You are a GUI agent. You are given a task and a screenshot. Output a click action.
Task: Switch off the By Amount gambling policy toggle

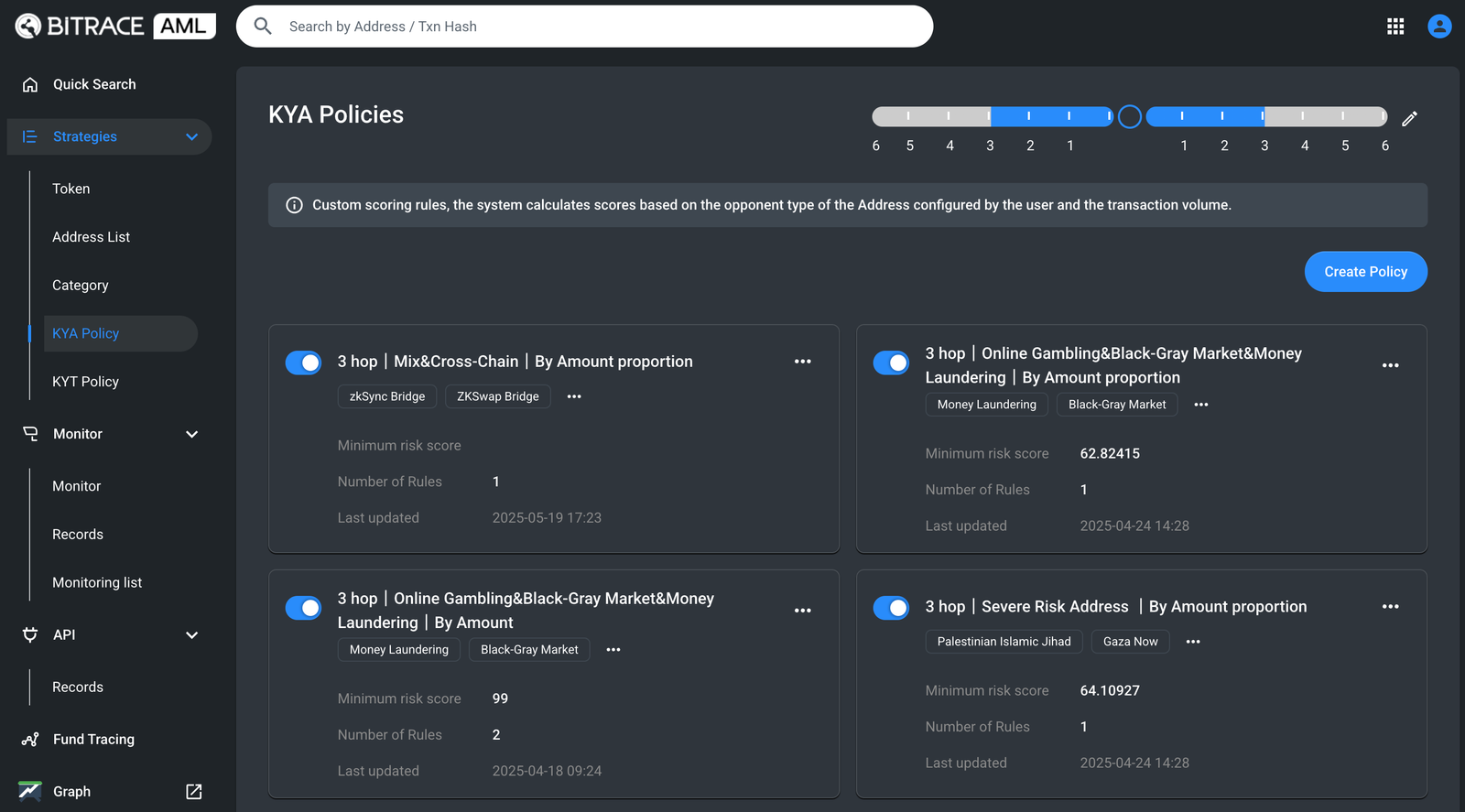(303, 608)
